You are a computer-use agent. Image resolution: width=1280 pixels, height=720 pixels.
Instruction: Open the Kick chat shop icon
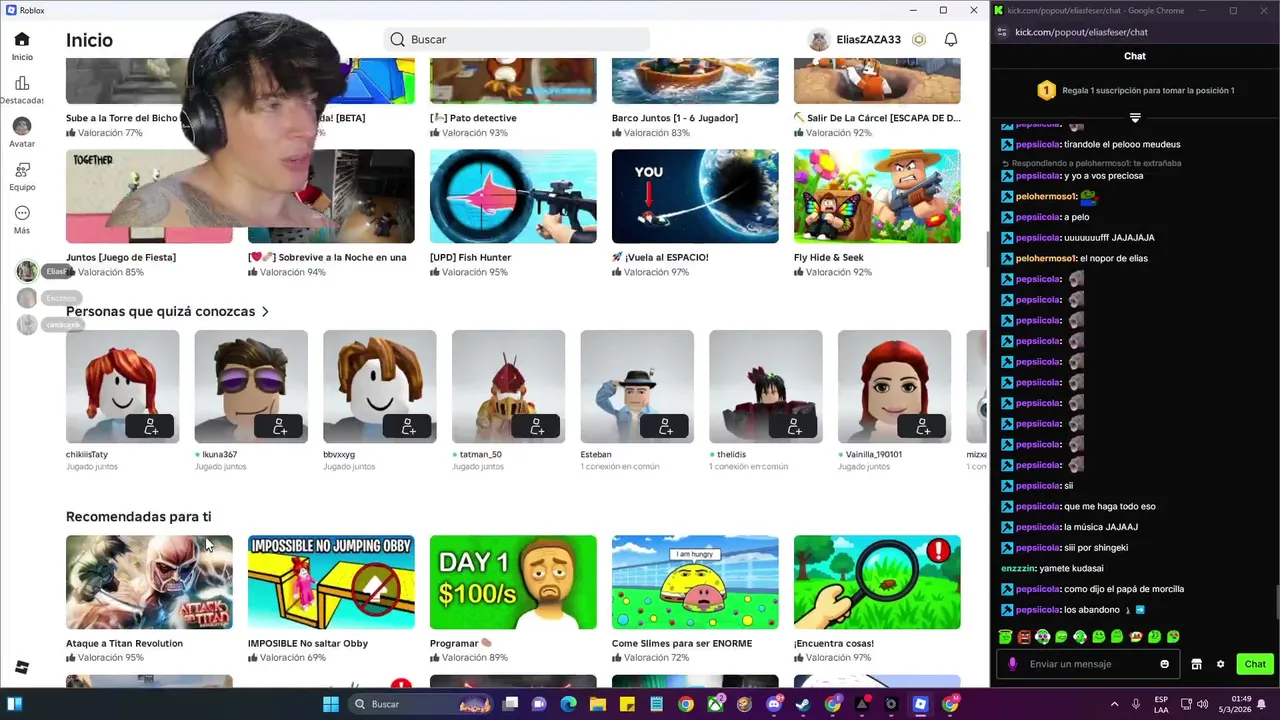(1196, 664)
